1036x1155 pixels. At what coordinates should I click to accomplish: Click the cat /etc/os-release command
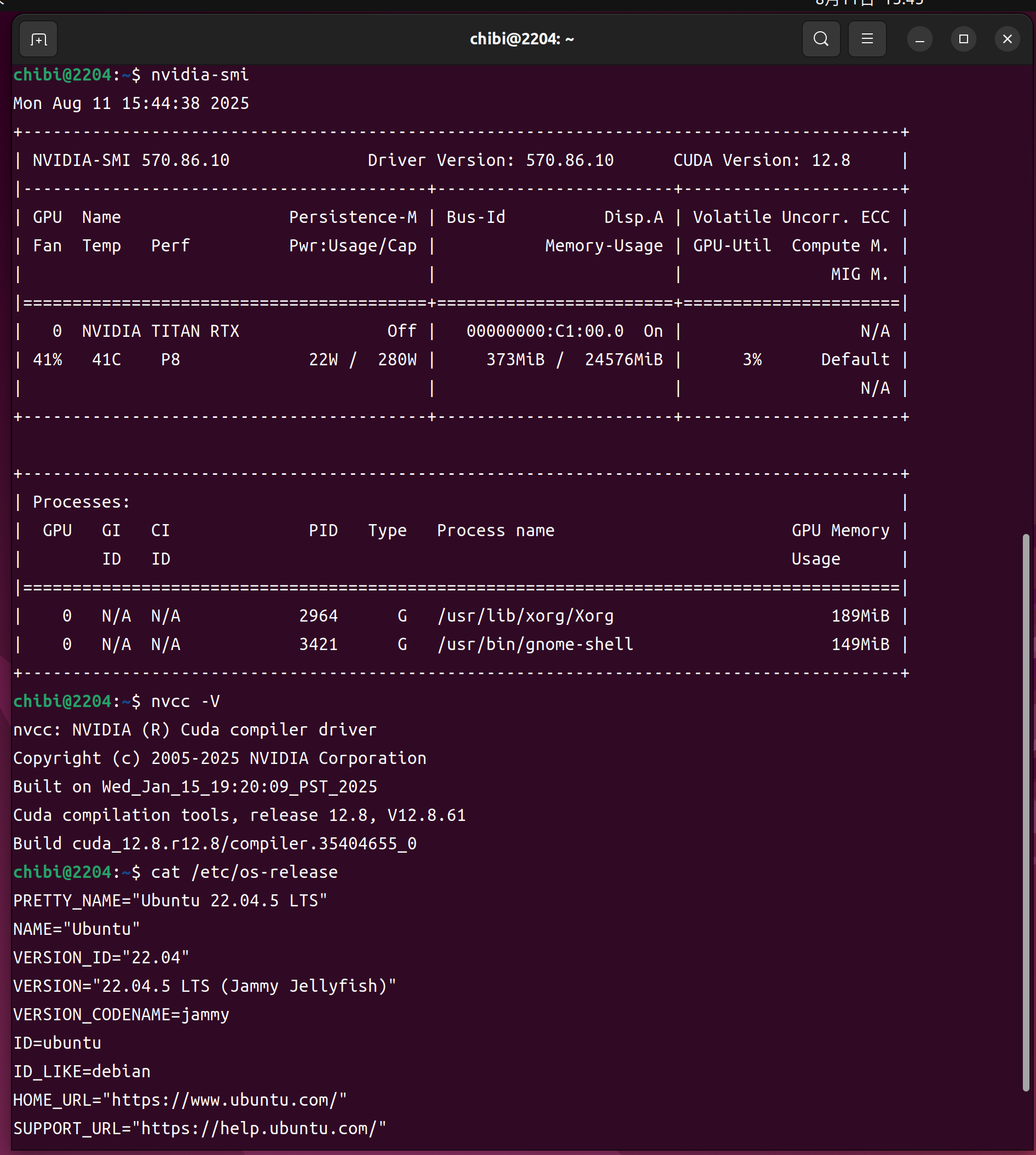click(244, 872)
